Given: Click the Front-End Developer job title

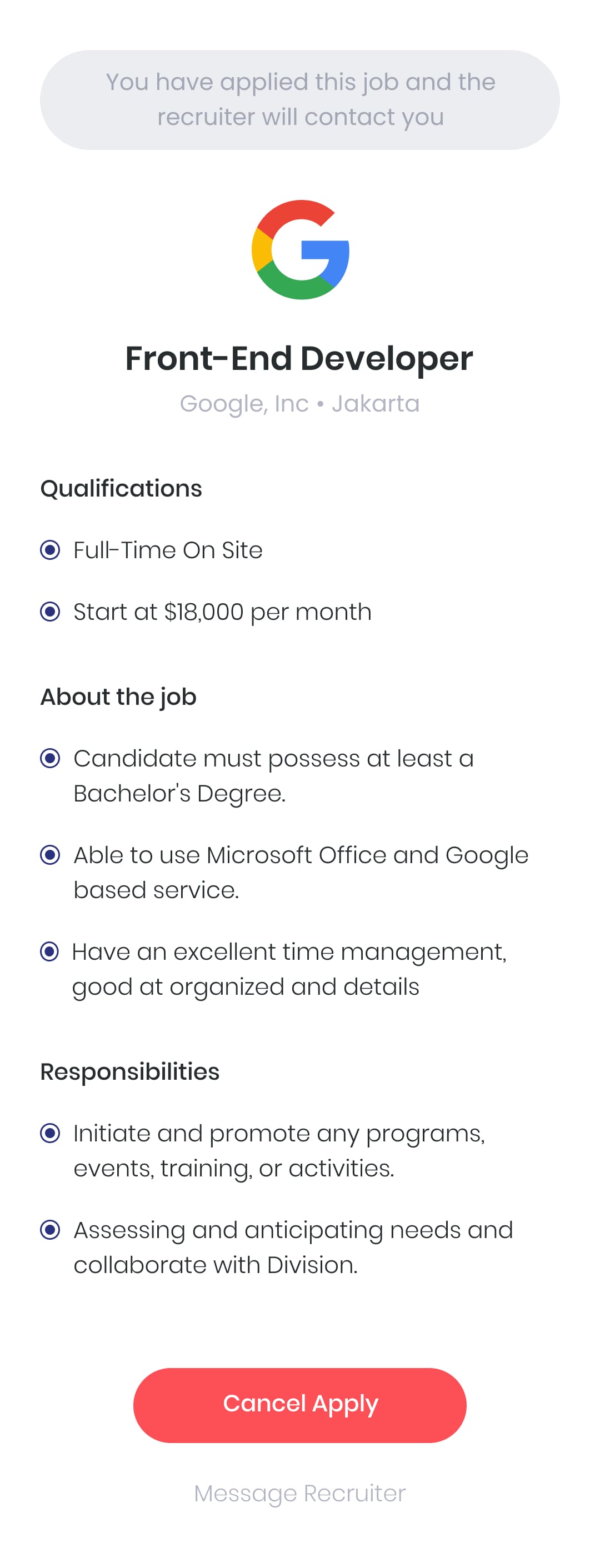Looking at the screenshot, I should coord(299,358).
